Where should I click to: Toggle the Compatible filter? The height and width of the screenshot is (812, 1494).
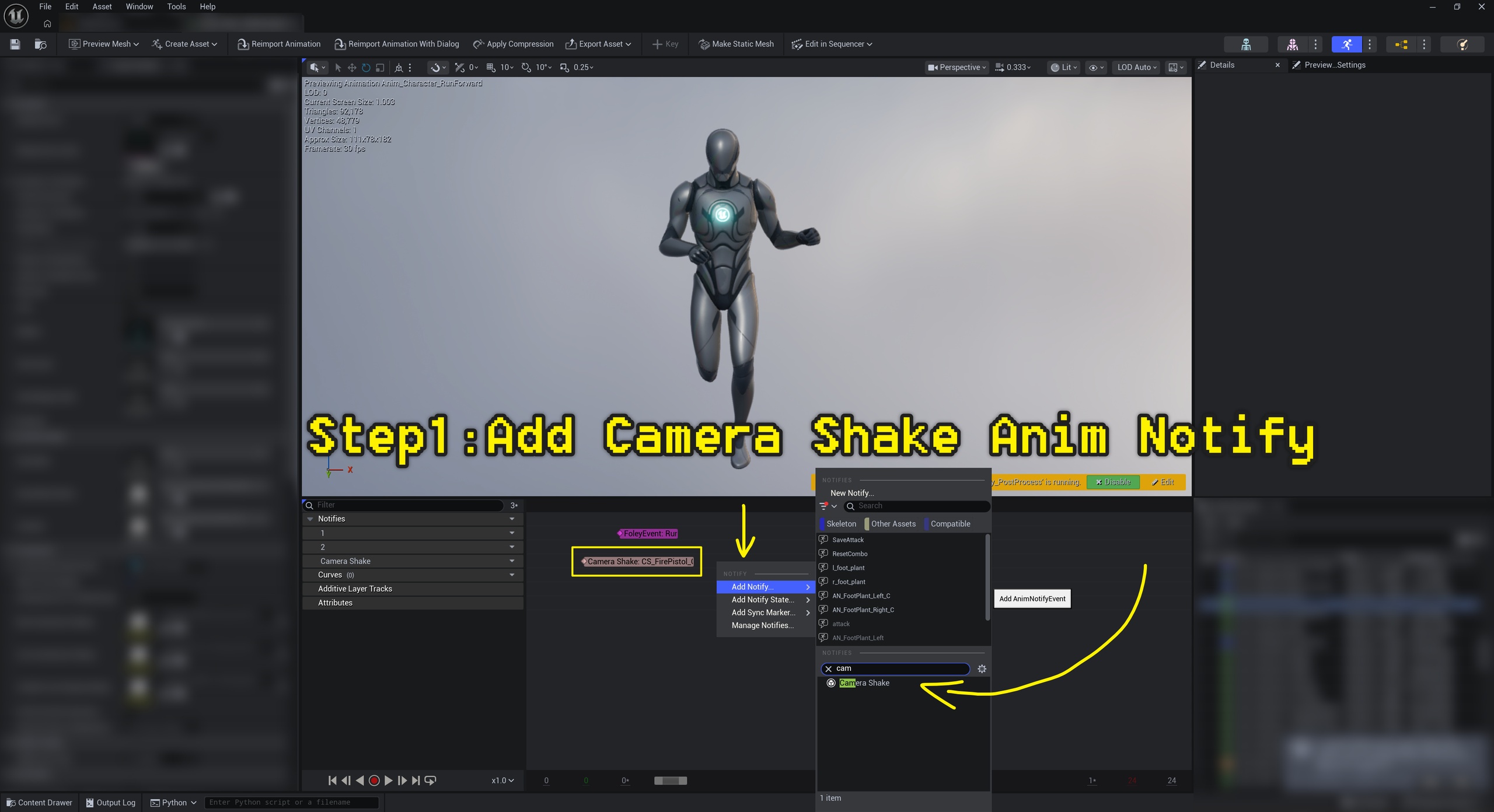[x=948, y=524]
